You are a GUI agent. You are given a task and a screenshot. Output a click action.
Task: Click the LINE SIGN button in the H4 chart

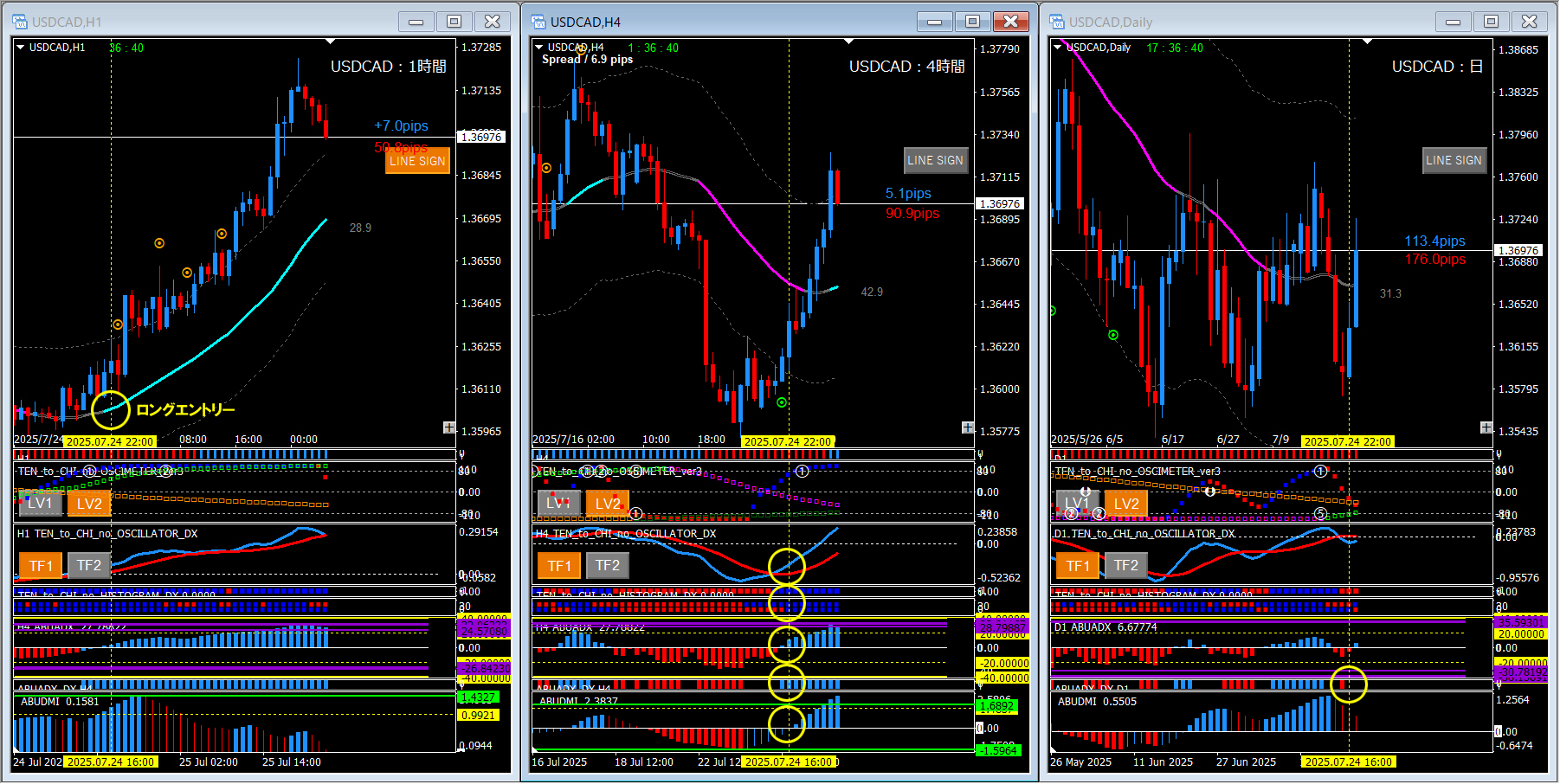[935, 160]
